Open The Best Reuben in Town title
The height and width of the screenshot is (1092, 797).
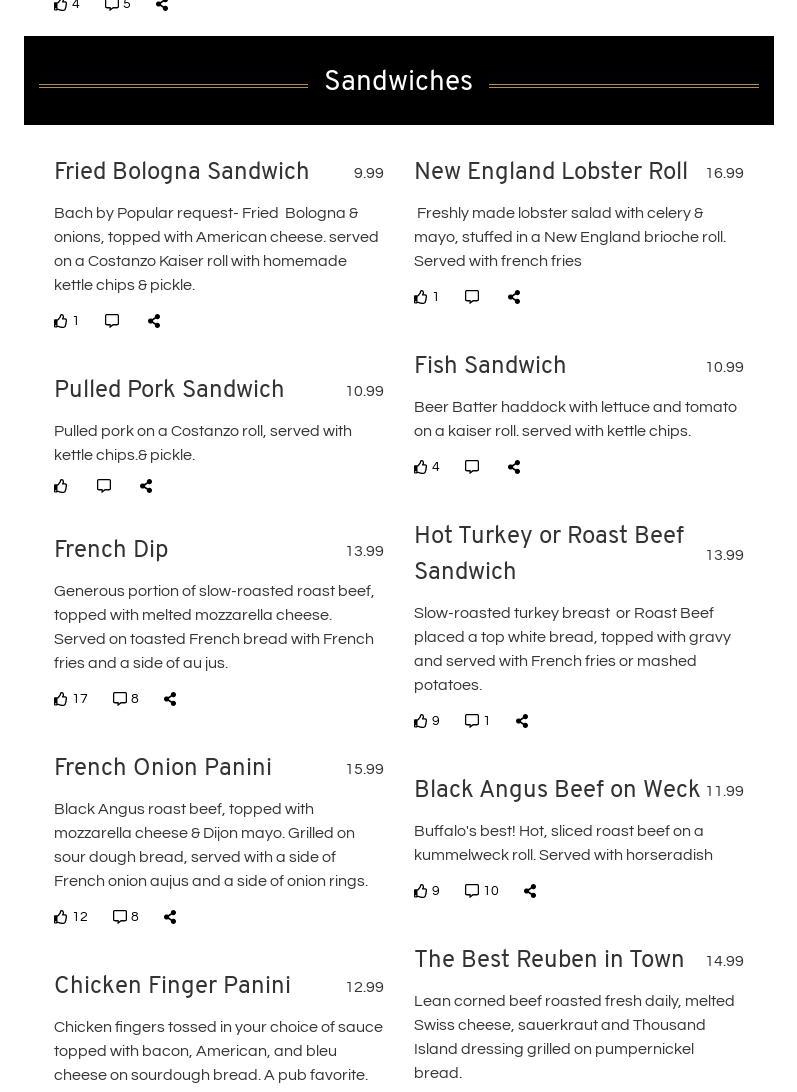[x=549, y=960]
